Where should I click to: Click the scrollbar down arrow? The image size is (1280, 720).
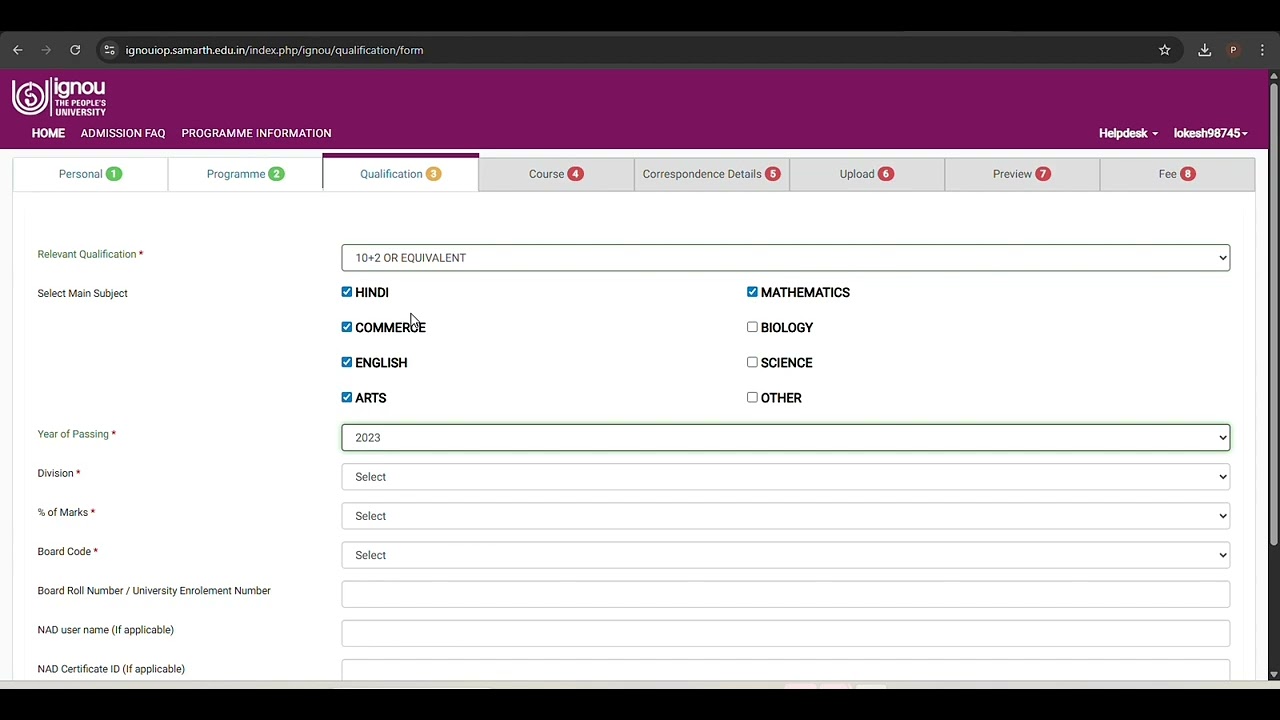(1273, 675)
